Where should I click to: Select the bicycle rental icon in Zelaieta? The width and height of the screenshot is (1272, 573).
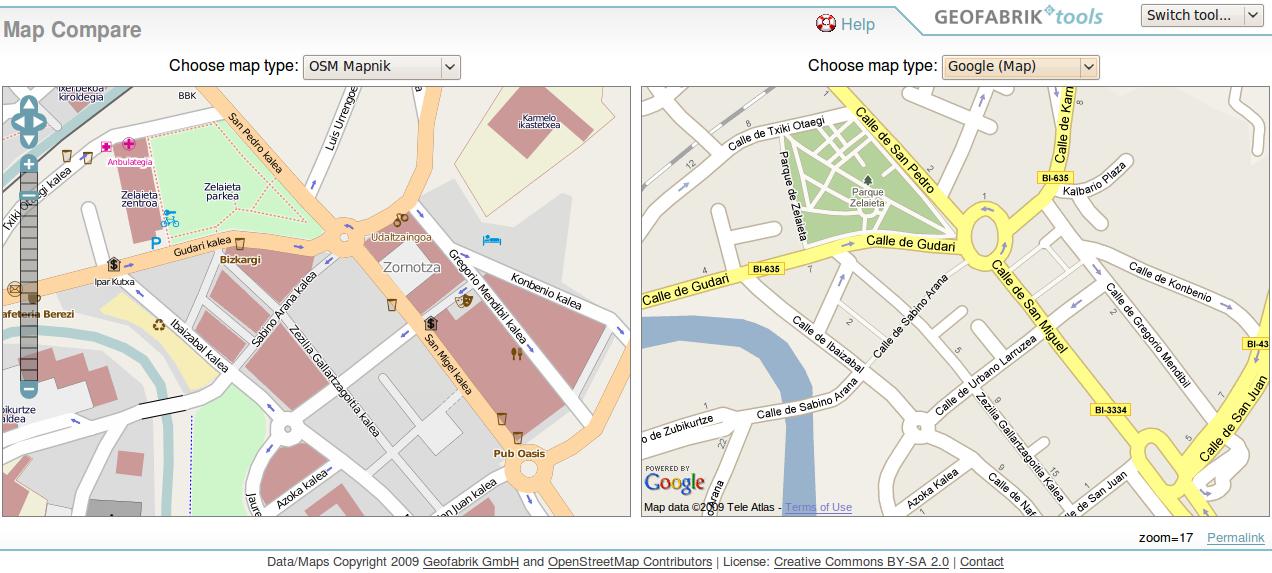click(x=170, y=218)
